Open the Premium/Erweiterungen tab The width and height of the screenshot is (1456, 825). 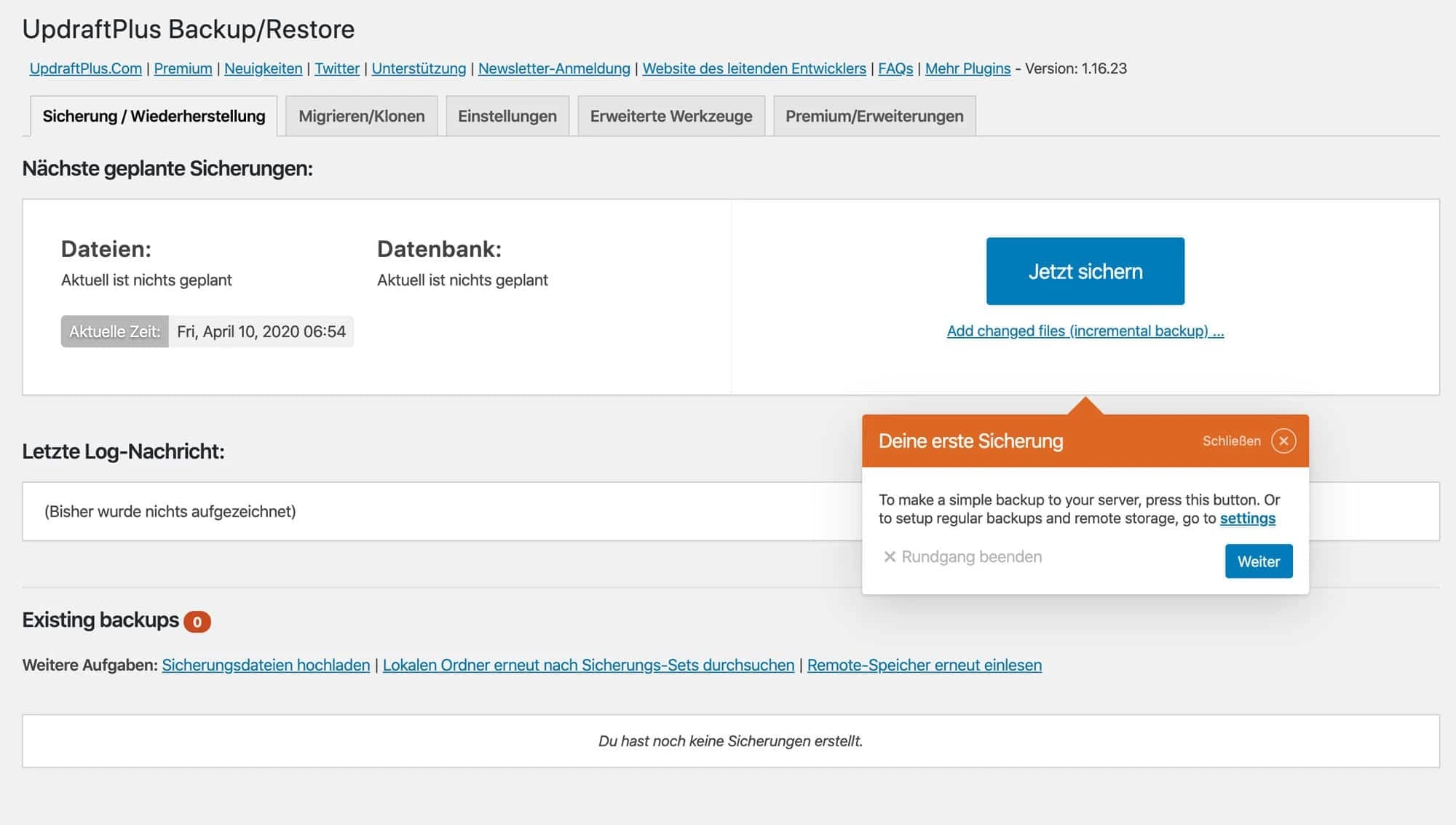coord(875,115)
